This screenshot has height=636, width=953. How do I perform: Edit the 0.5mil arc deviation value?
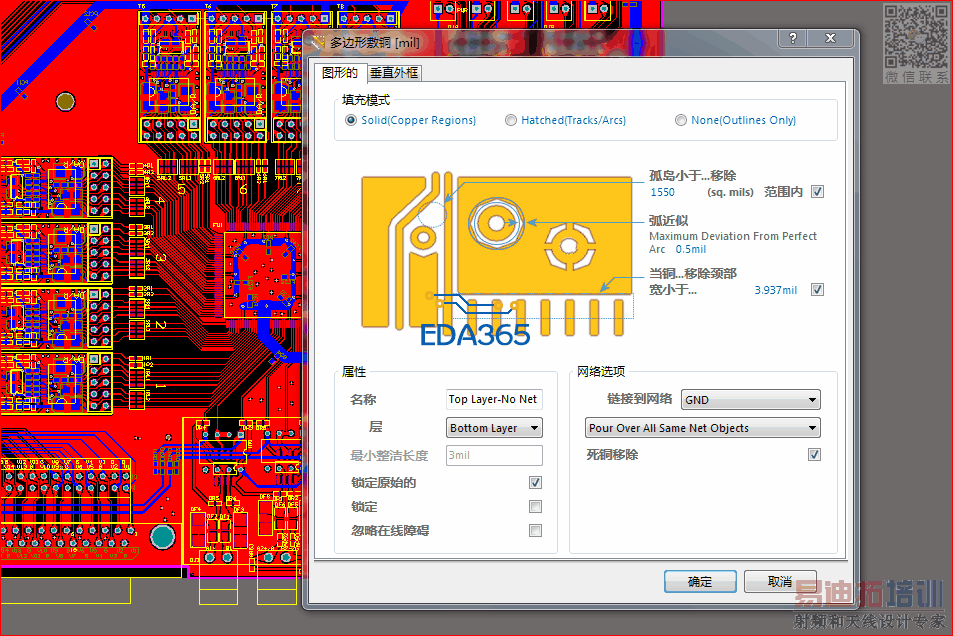[x=691, y=249]
